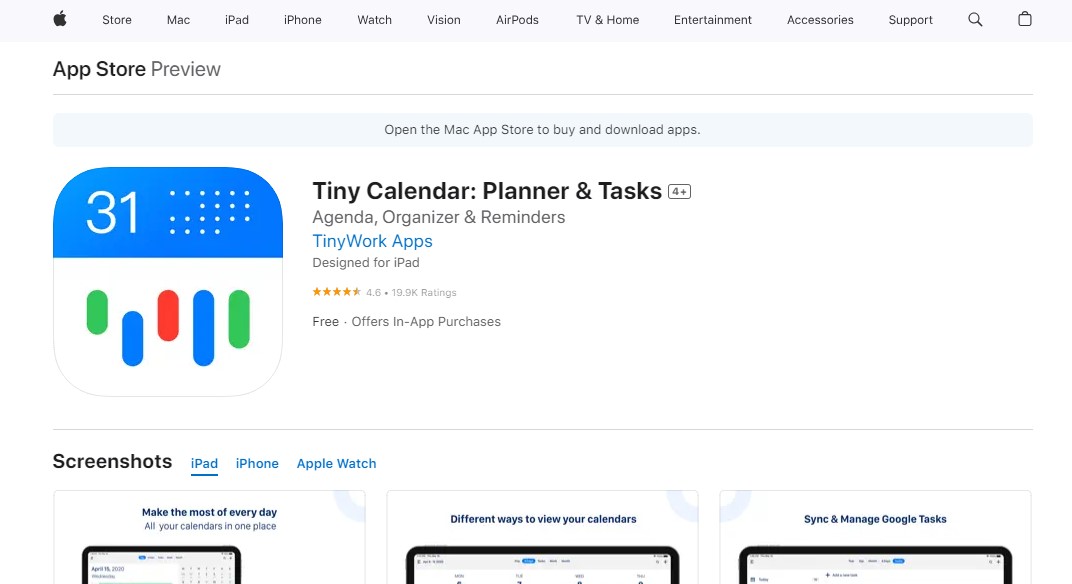1072x584 pixels.
Task: Open the Mac App Store banner link
Action: [542, 129]
